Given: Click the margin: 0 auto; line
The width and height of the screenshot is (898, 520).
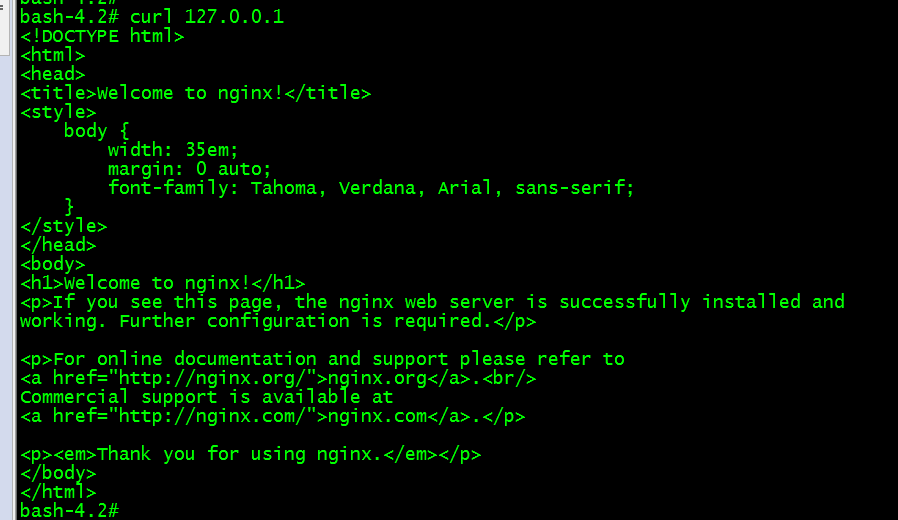Looking at the screenshot, I should (190, 169).
